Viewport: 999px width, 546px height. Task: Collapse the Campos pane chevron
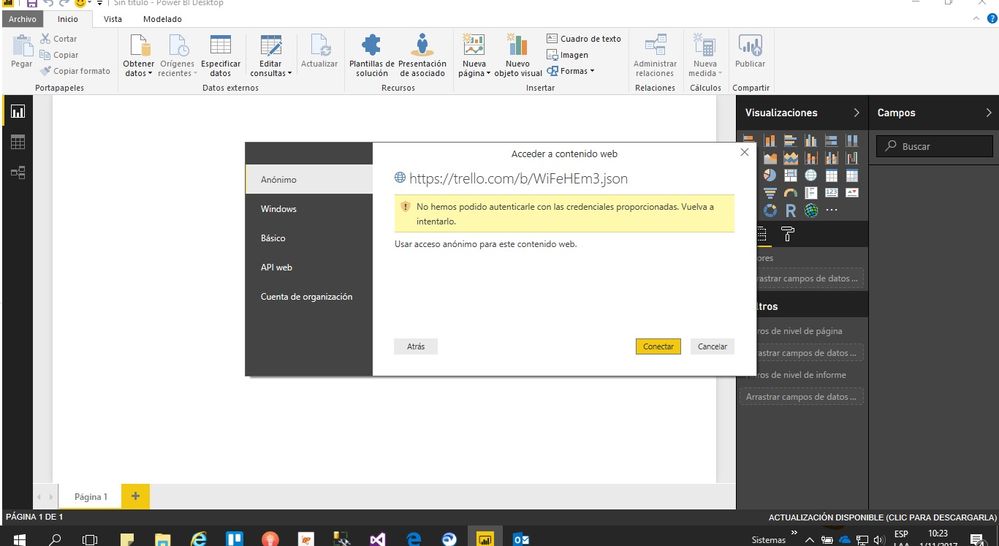coord(988,113)
